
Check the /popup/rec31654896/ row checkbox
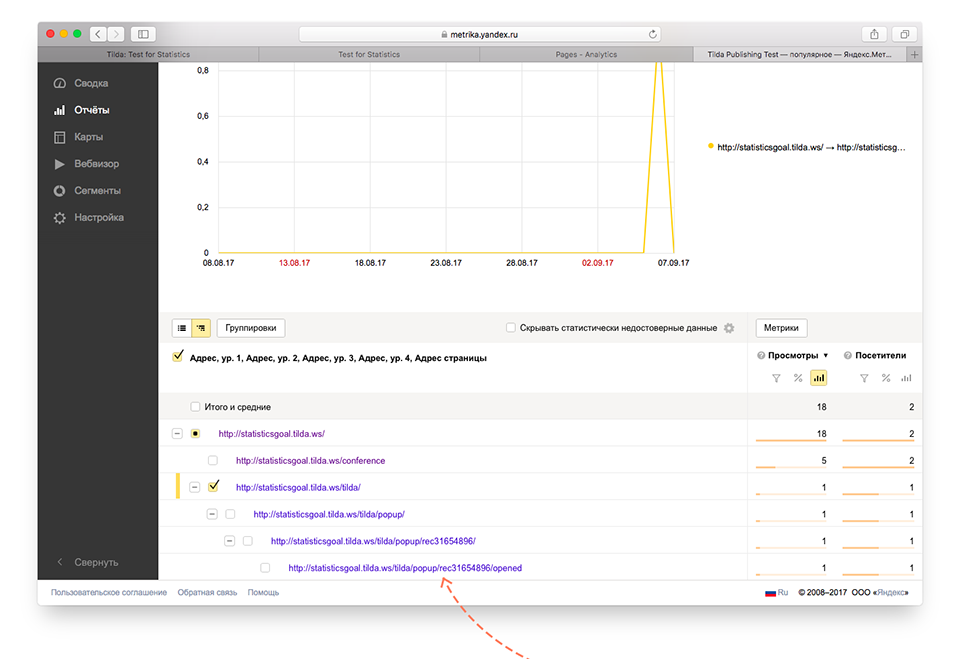pos(247,541)
